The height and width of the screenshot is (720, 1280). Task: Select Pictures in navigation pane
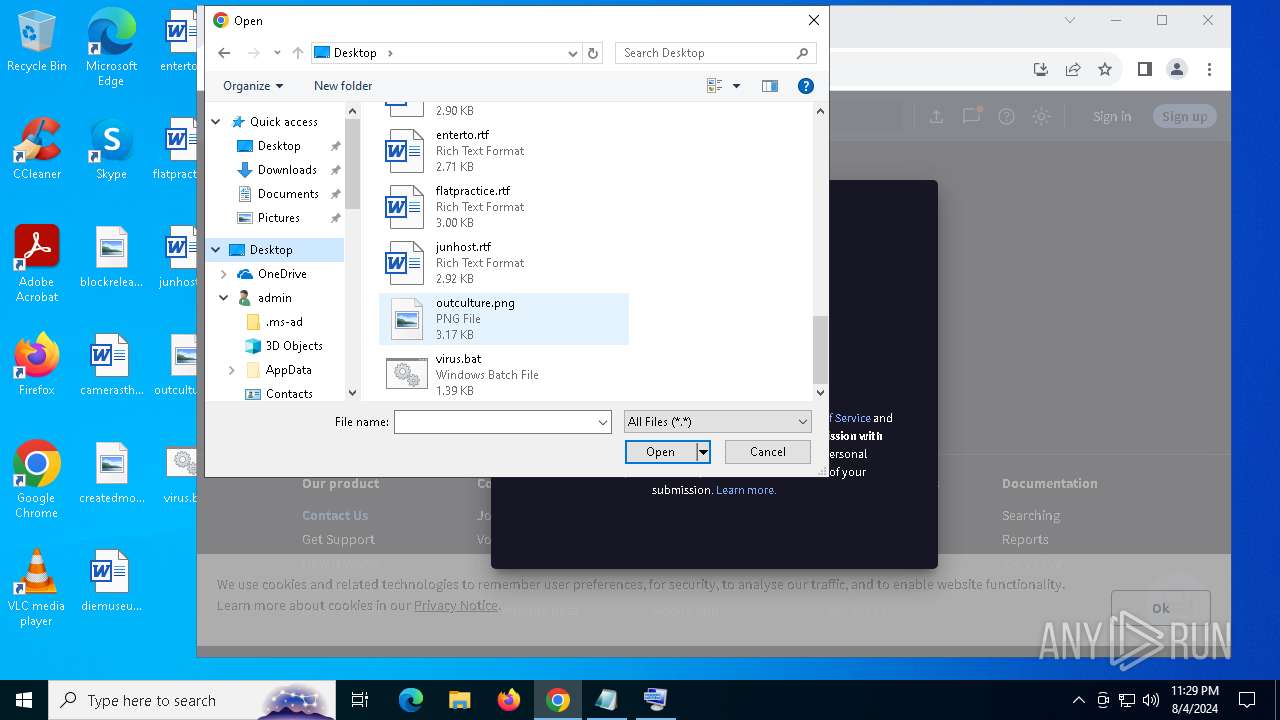[x=278, y=218]
